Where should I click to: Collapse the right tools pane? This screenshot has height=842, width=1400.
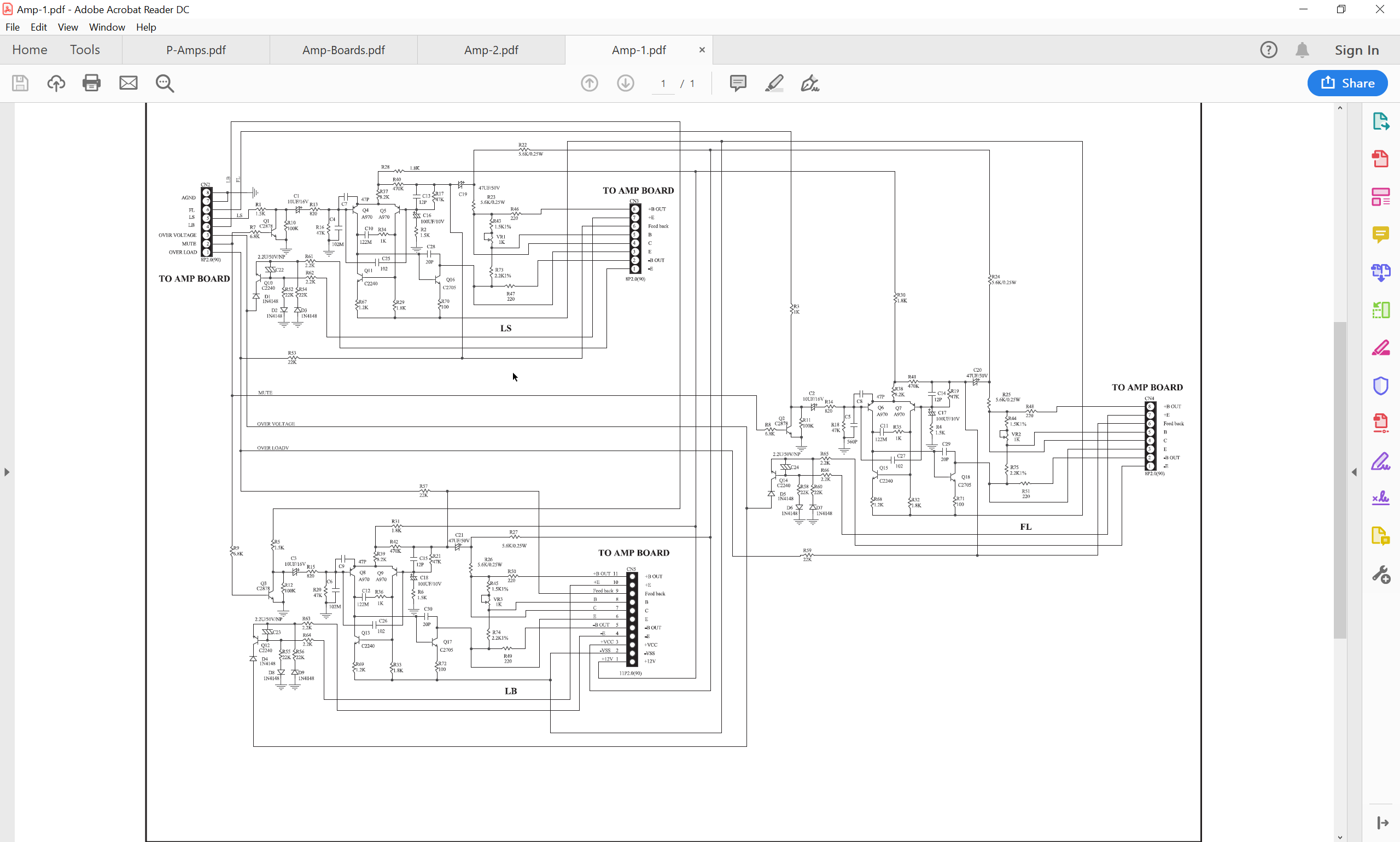(x=1355, y=472)
